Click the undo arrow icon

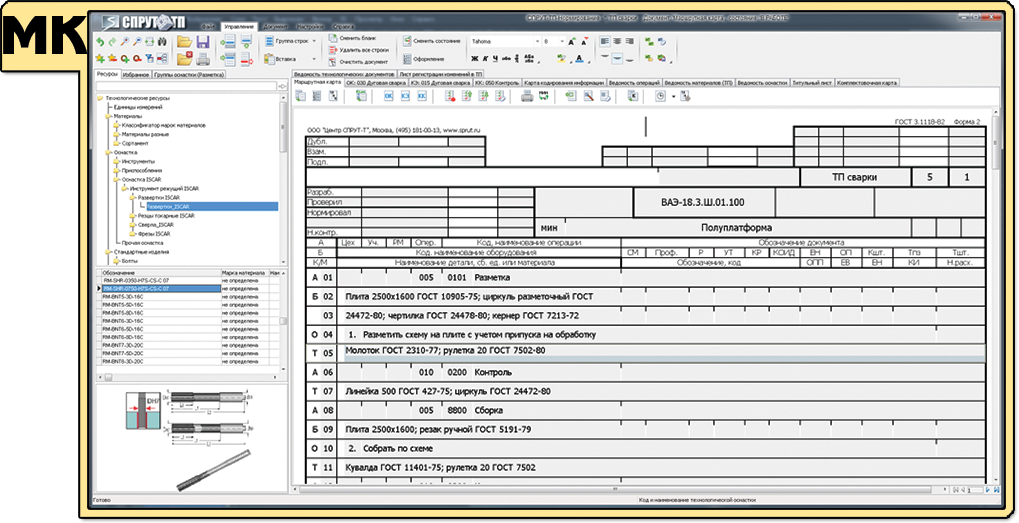tap(99, 42)
